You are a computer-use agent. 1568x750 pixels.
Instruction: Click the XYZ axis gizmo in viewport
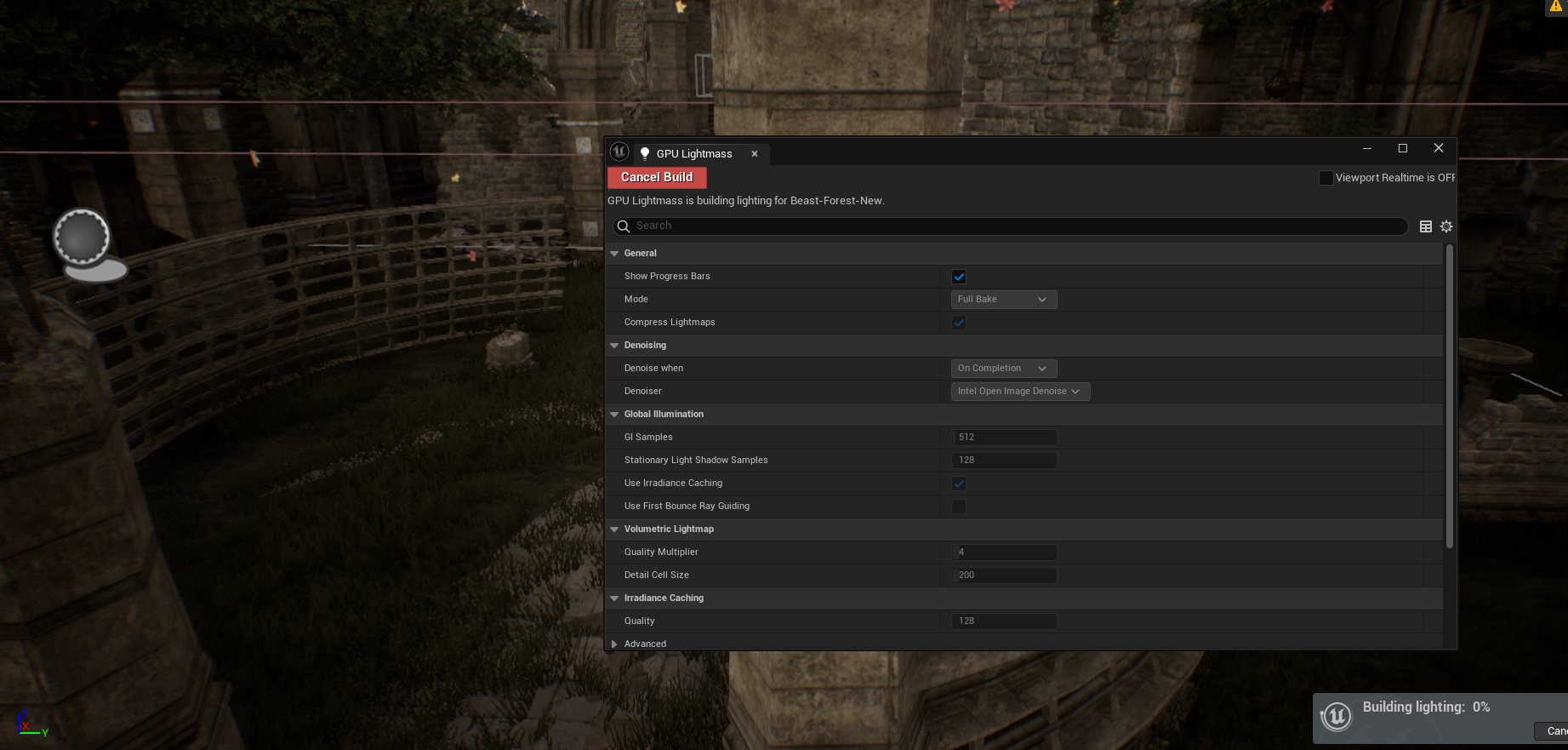(31, 724)
